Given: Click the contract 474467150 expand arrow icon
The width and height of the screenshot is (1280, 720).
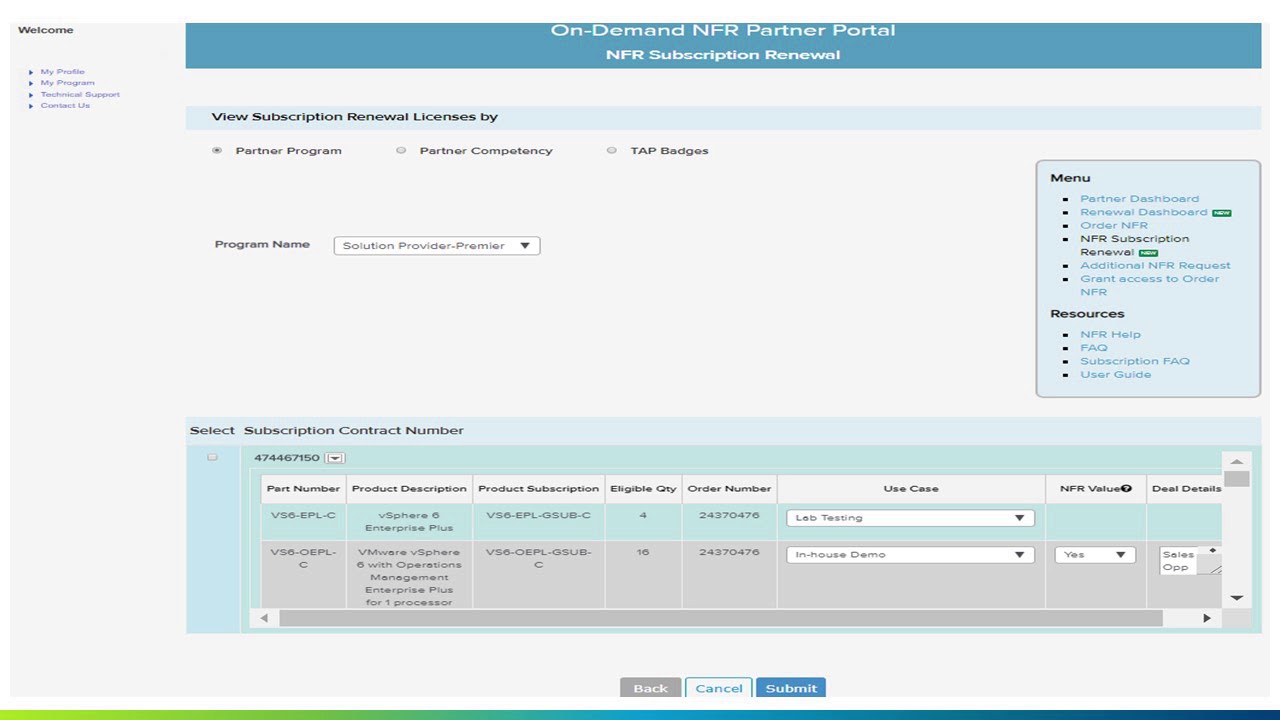Looking at the screenshot, I should pos(335,458).
